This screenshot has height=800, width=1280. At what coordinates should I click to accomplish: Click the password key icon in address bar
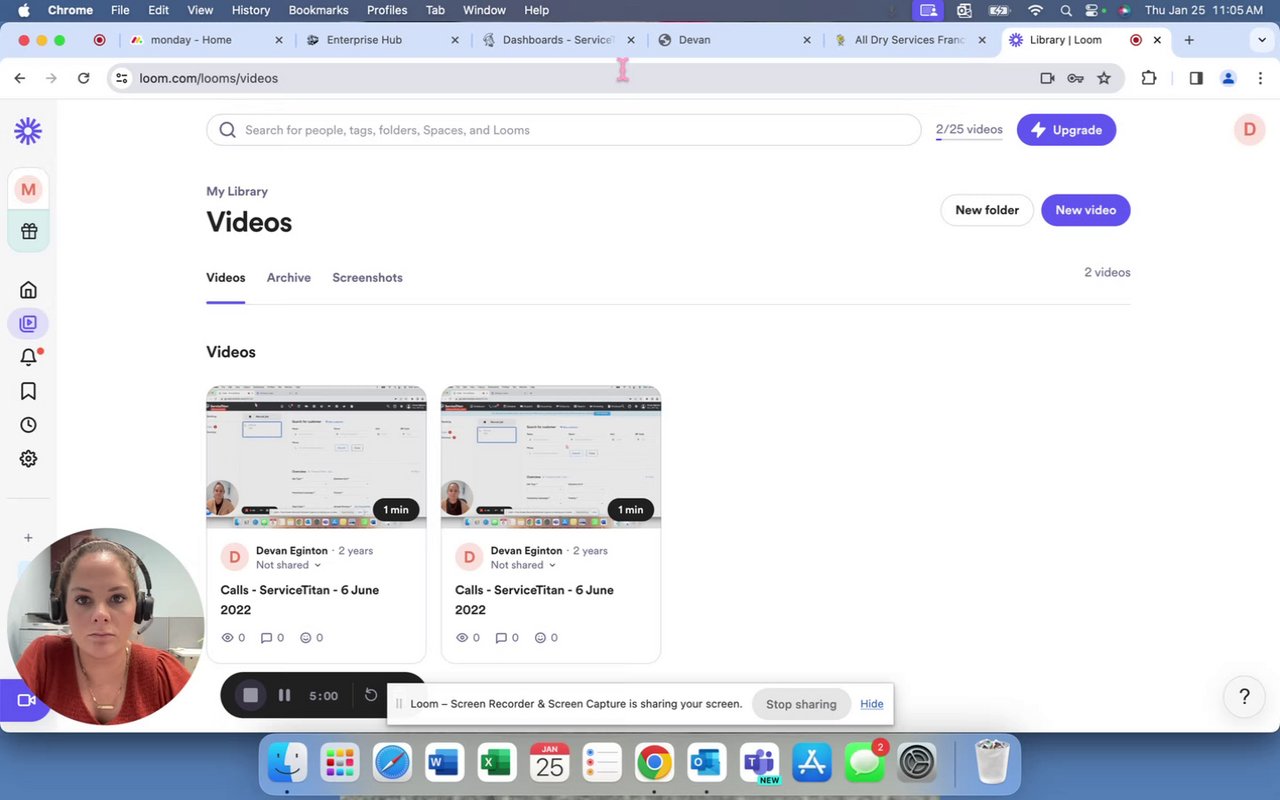[1075, 78]
